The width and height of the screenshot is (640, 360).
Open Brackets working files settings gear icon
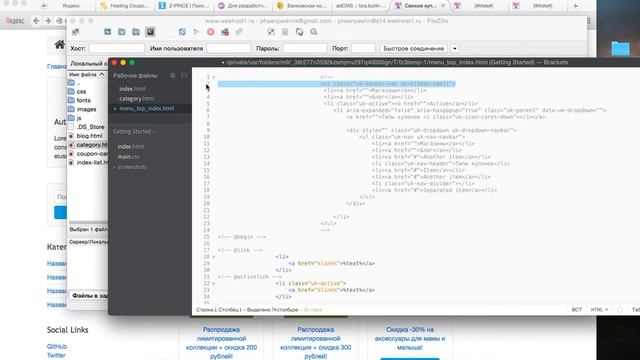click(173, 76)
